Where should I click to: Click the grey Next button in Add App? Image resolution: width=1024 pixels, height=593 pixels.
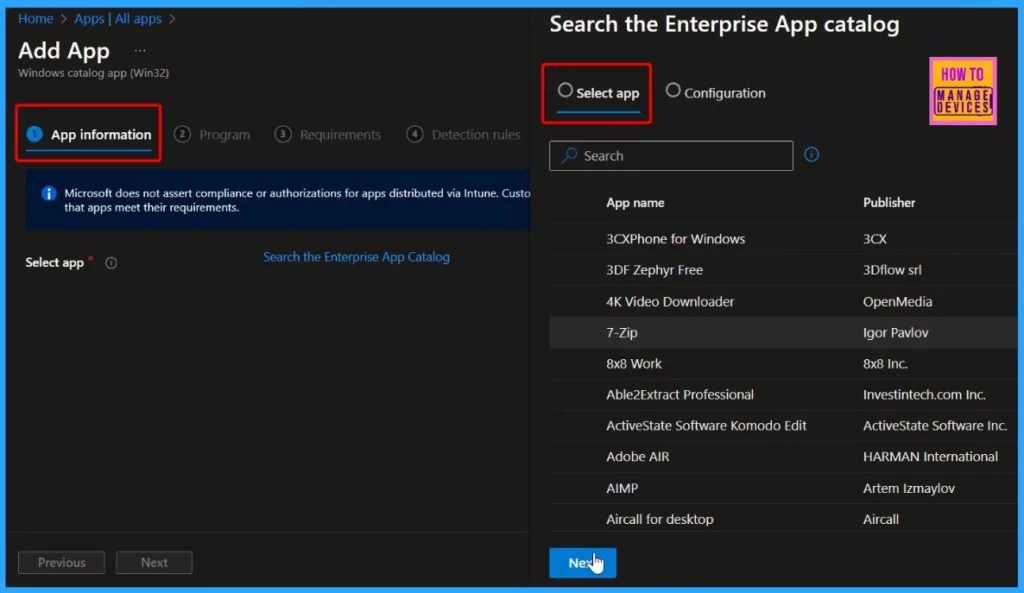click(x=154, y=562)
